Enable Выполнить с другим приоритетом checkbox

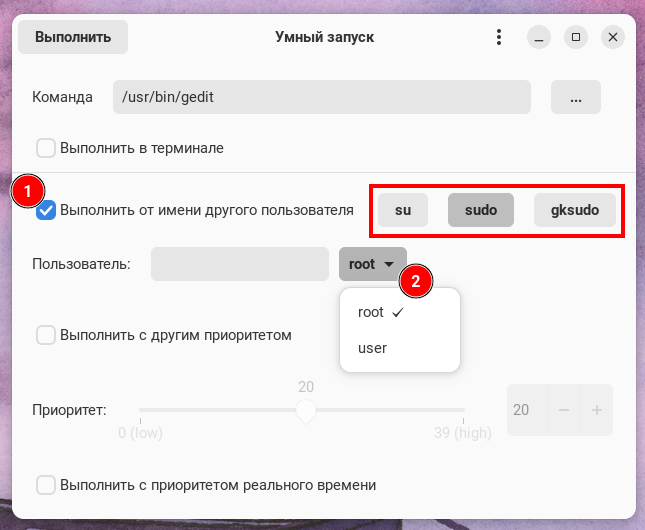tap(46, 335)
